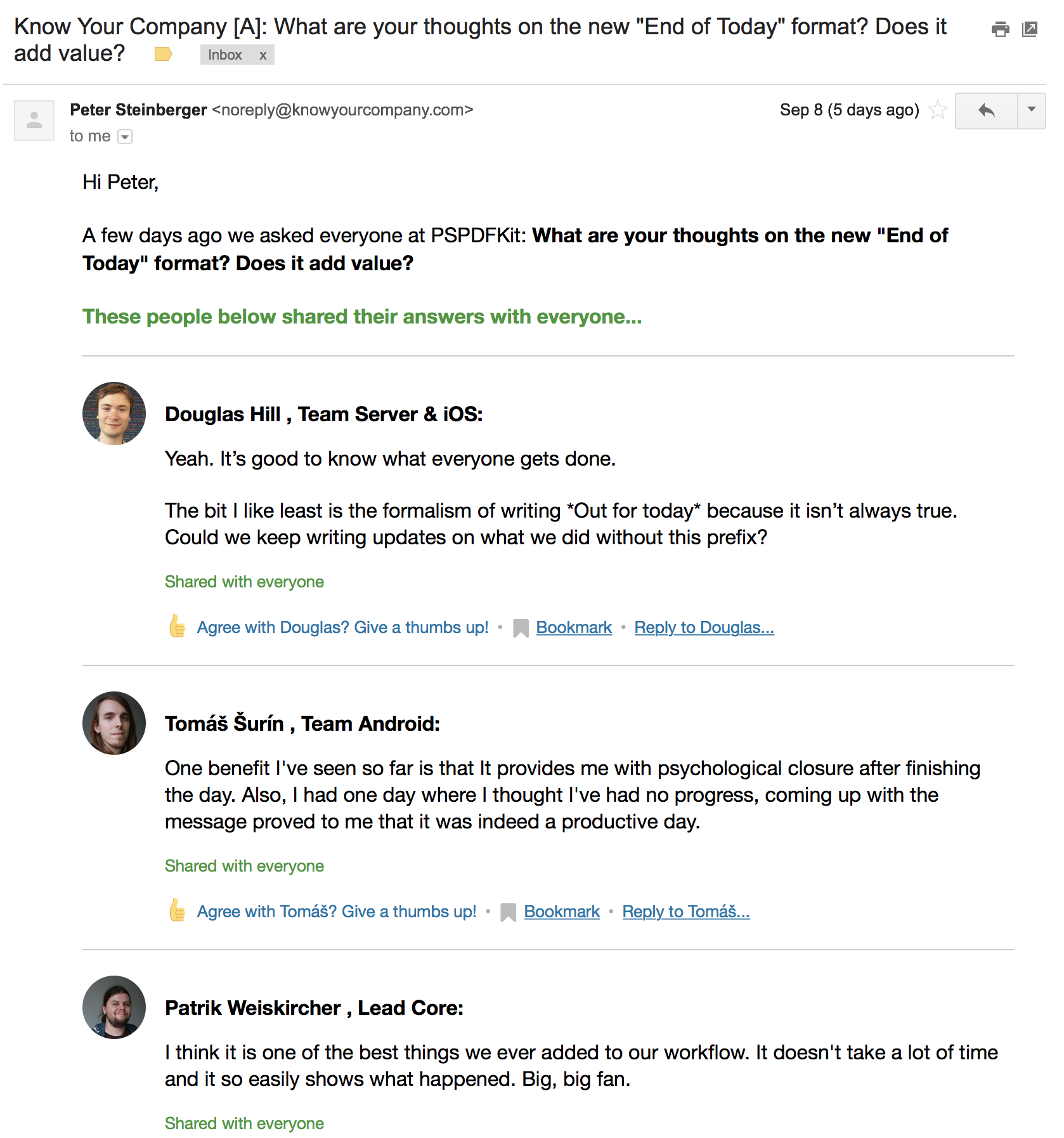Click the Inbox label
The height and width of the screenshot is (1138, 1064).
[x=224, y=55]
